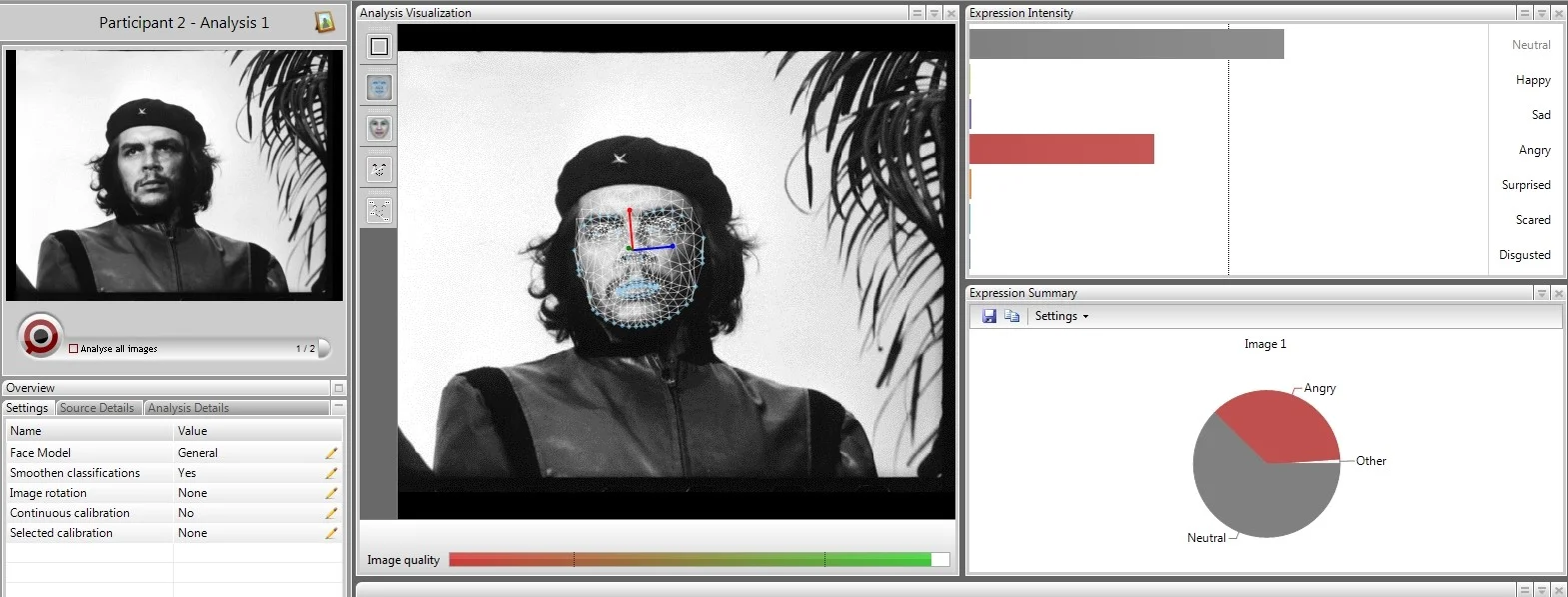
Task: Minimize the Settings tab panel
Action: coord(338,408)
